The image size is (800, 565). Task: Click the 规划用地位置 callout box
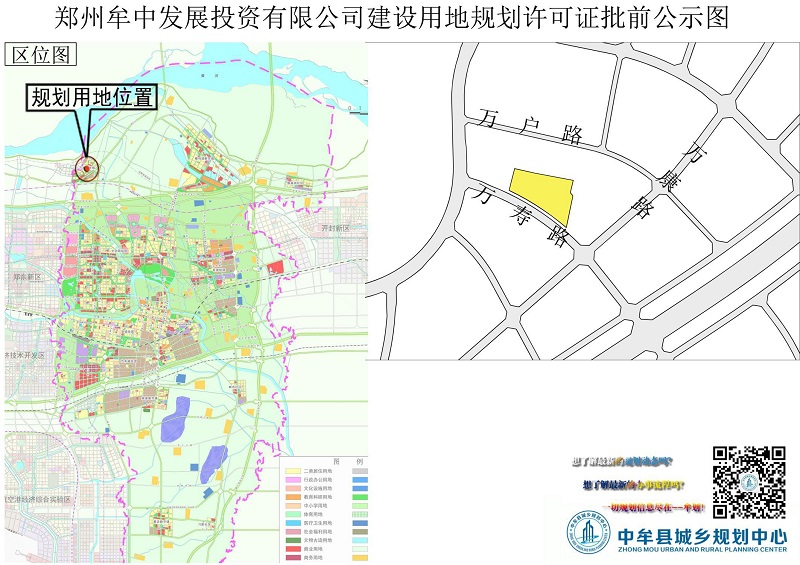pyautogui.click(x=91, y=97)
